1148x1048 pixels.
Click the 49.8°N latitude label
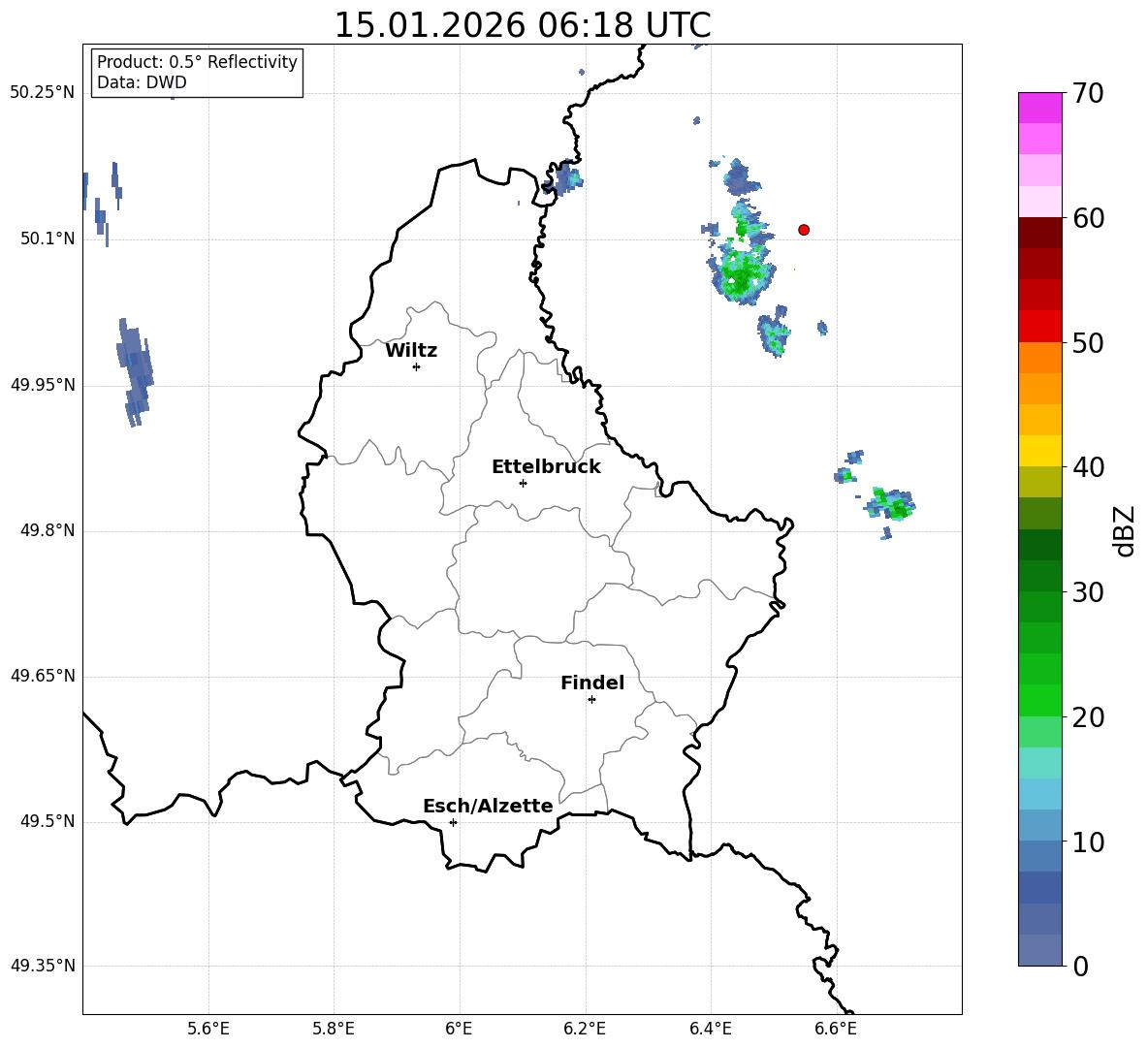[48, 530]
